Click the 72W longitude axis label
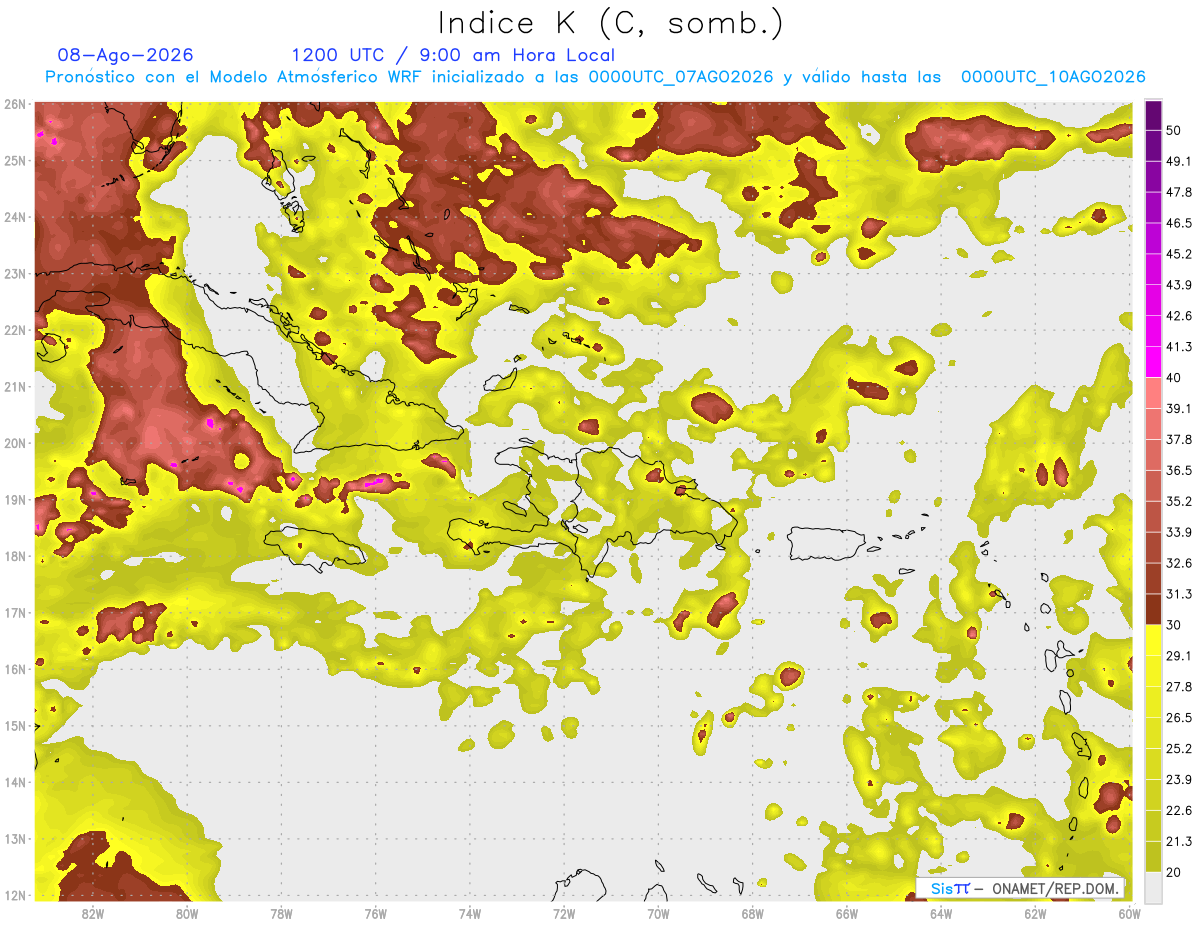This screenshot has width=1200, height=927. 564,913
